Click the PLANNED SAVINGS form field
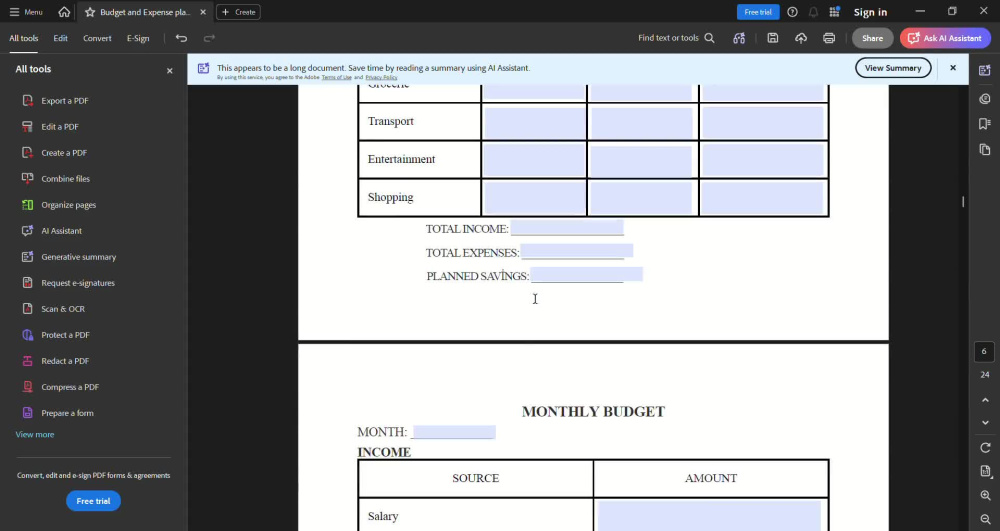 (x=587, y=275)
